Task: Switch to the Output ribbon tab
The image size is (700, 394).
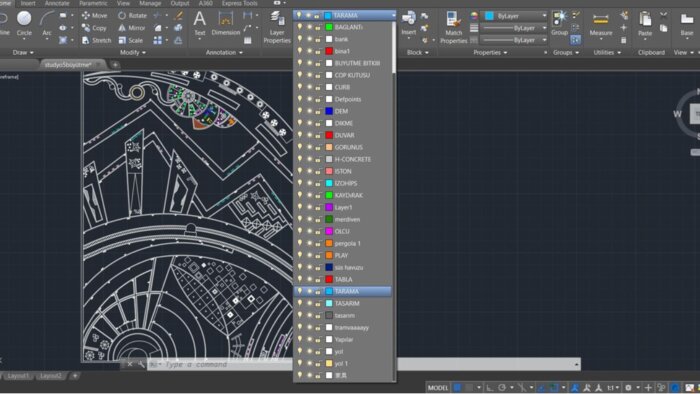Action: click(x=179, y=3)
